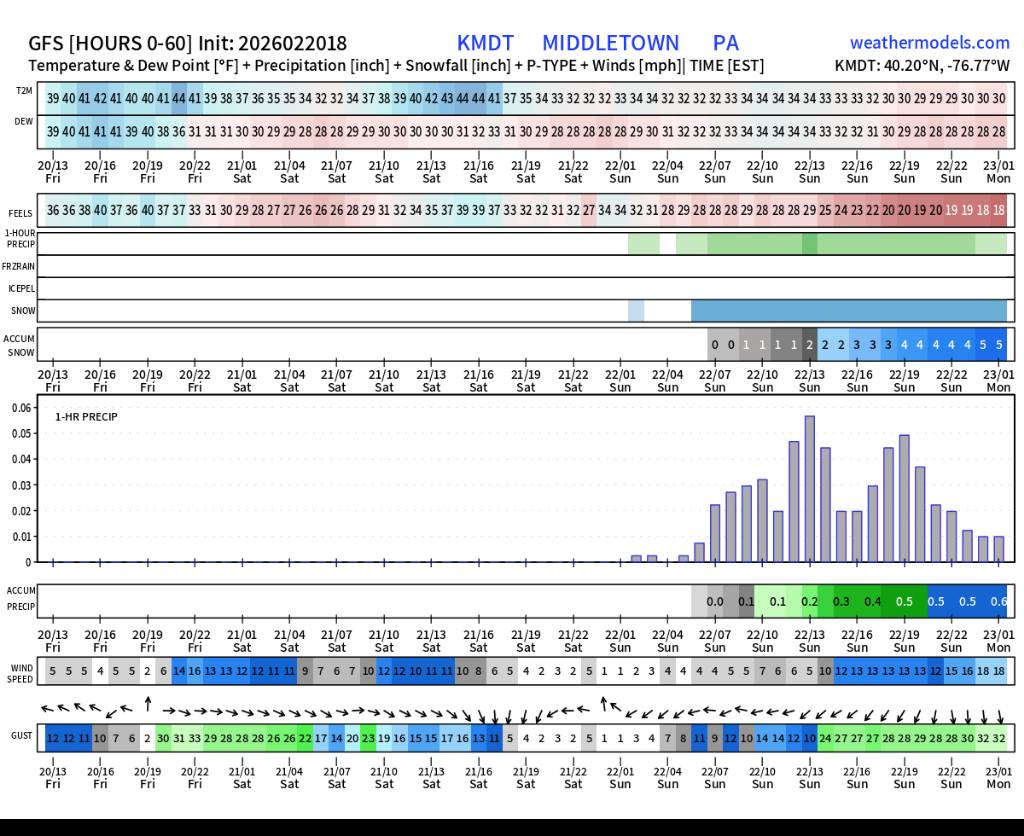The width and height of the screenshot is (1024, 836).
Task: Click the green gust cell showing 23
Action: [x=368, y=738]
